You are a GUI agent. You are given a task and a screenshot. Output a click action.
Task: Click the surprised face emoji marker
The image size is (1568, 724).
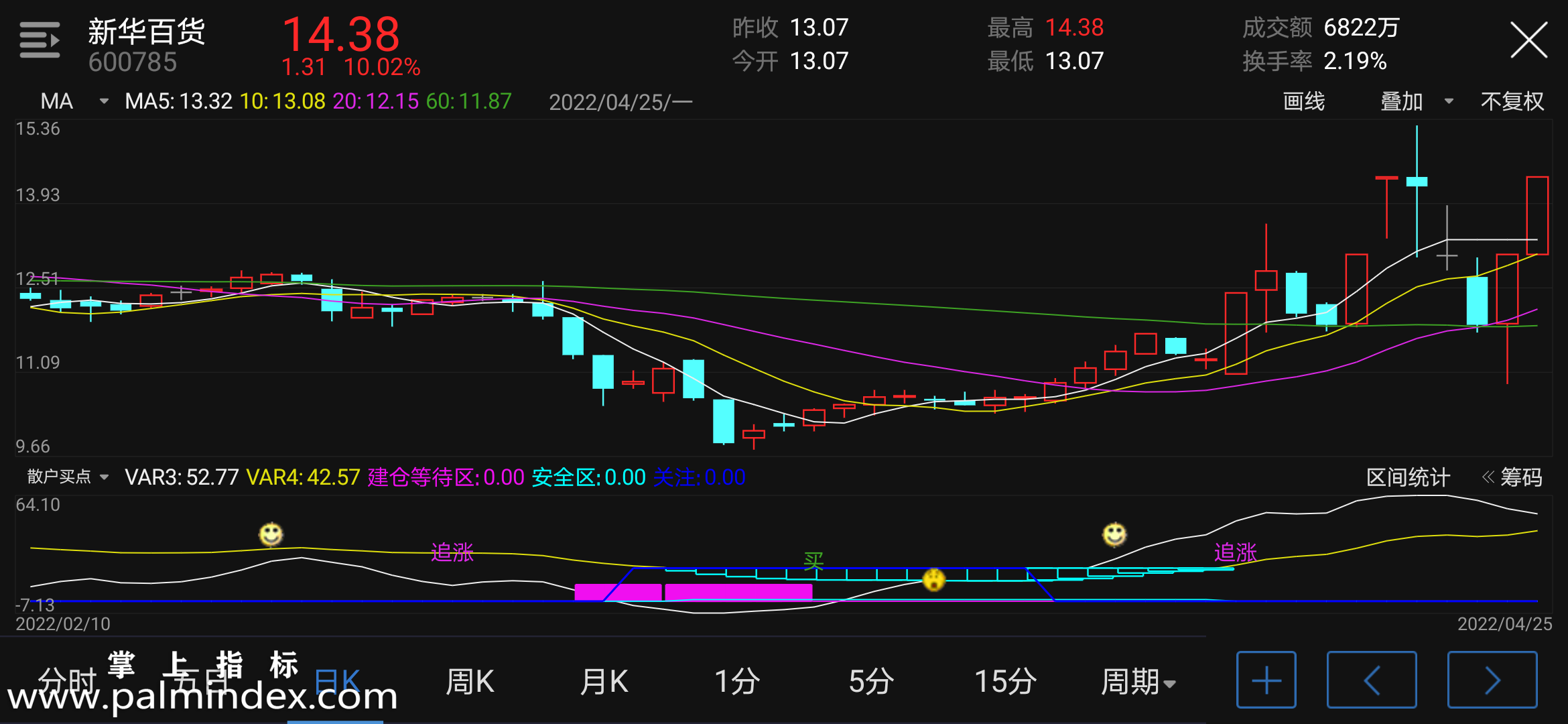pos(933,579)
